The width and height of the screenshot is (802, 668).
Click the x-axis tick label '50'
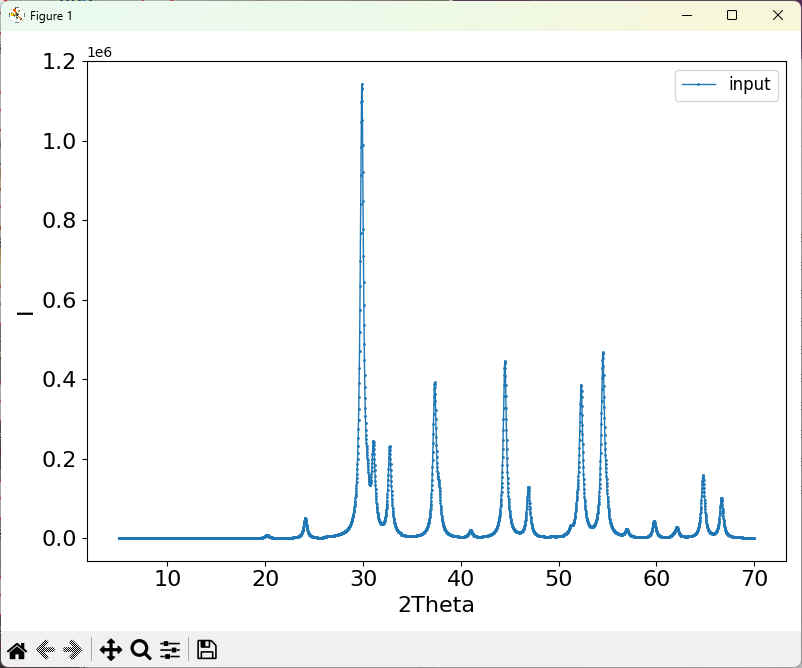pyautogui.click(x=559, y=578)
